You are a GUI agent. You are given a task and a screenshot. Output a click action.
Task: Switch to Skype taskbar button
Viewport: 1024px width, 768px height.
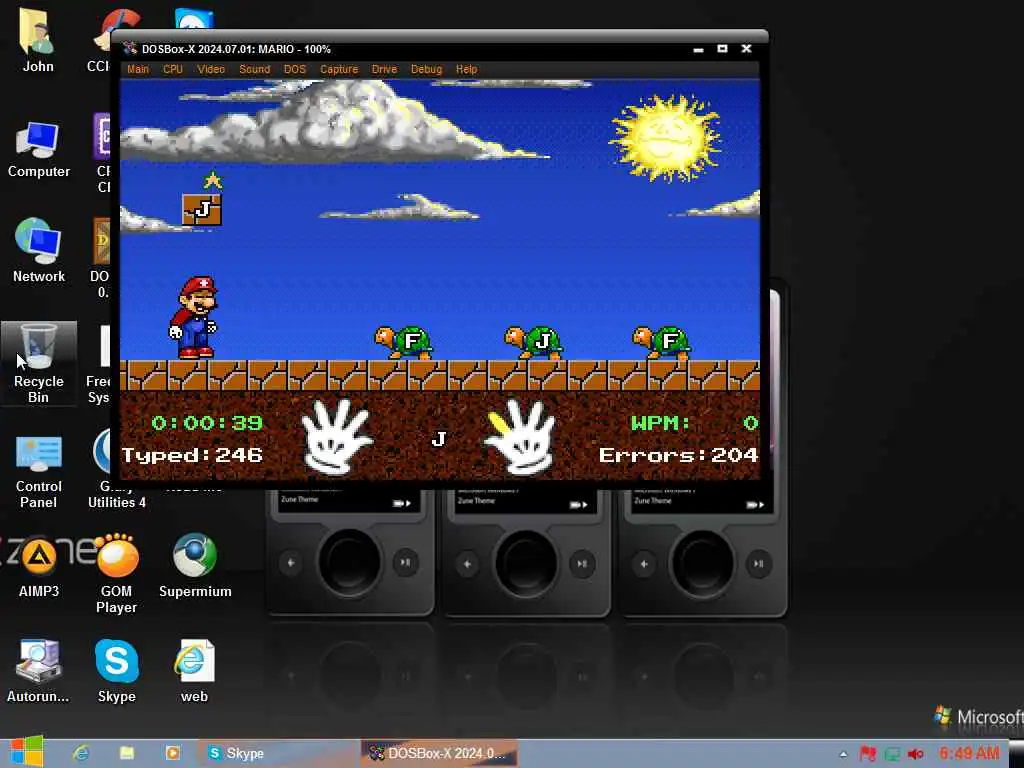pyautogui.click(x=277, y=753)
